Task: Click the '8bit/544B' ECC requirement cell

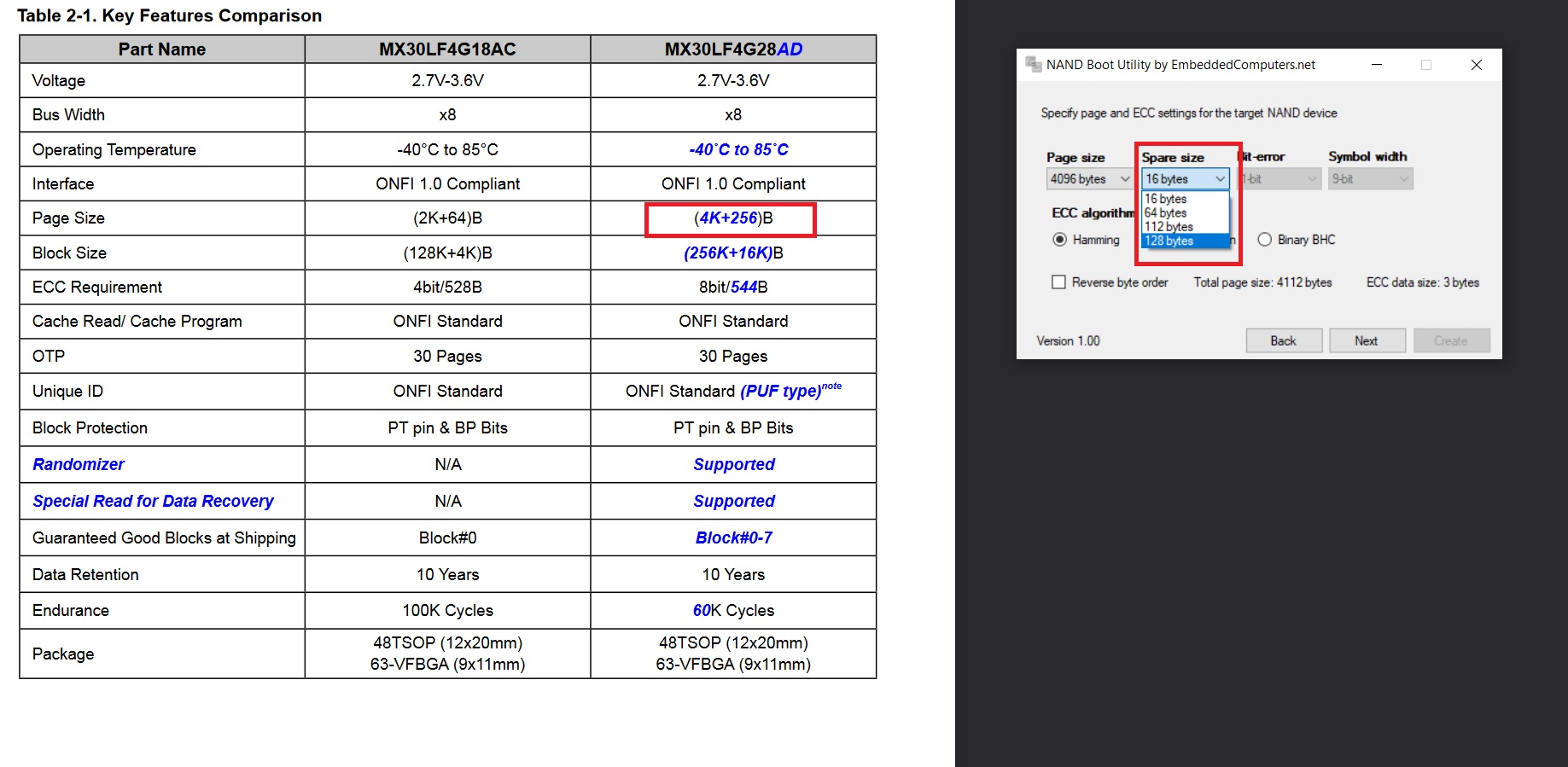Action: 733,288
